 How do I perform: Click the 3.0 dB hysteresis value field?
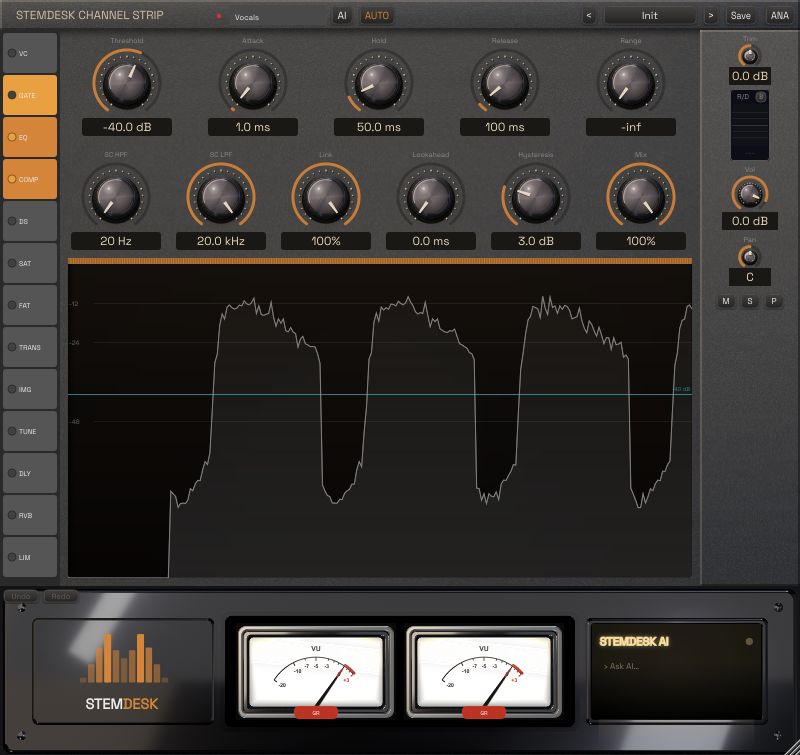click(536, 241)
